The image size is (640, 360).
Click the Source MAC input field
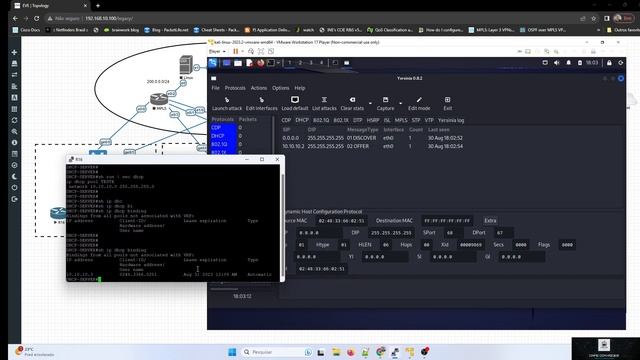tap(341, 221)
